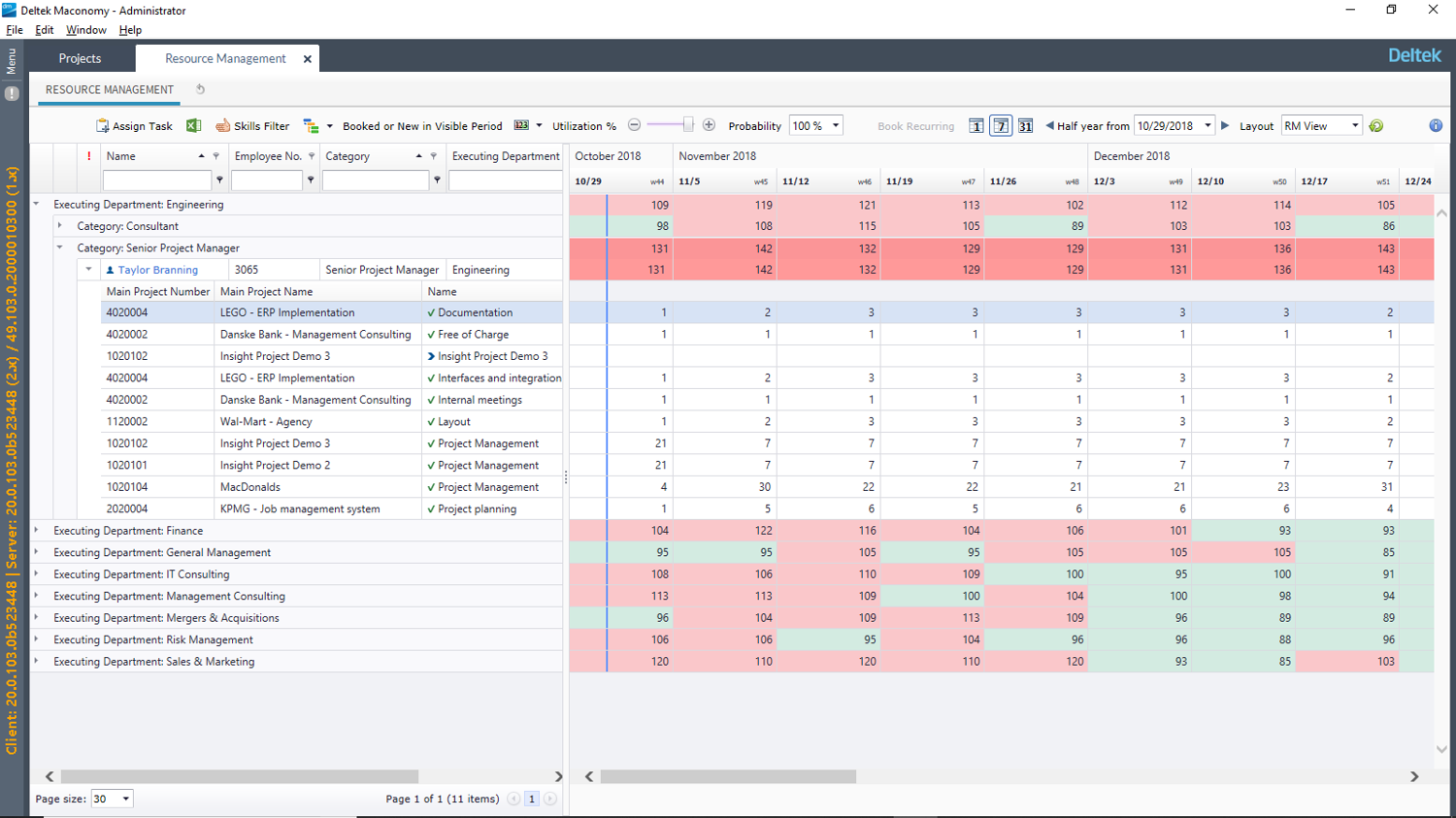Screen dimensions: 1456x818
Task: Select the day view calendar toggle
Action: pos(976,126)
